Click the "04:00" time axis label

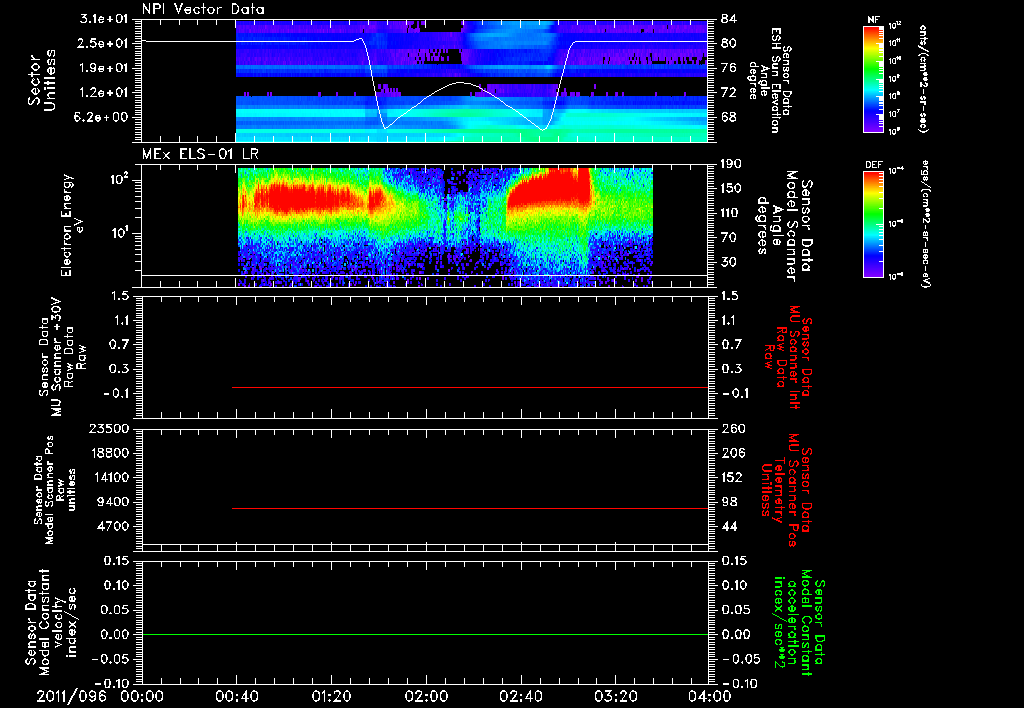pos(710,696)
